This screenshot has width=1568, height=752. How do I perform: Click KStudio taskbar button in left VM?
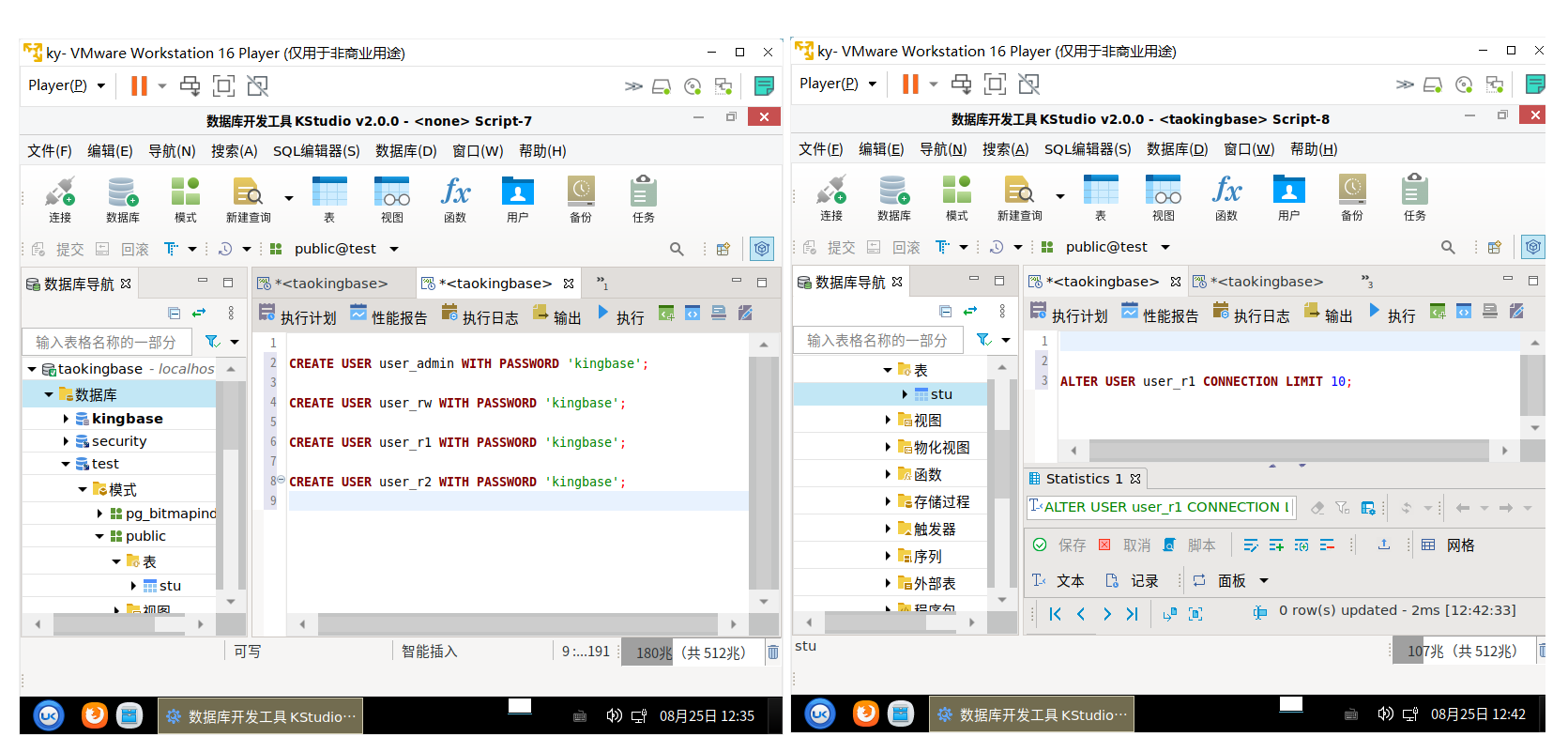[x=261, y=716]
